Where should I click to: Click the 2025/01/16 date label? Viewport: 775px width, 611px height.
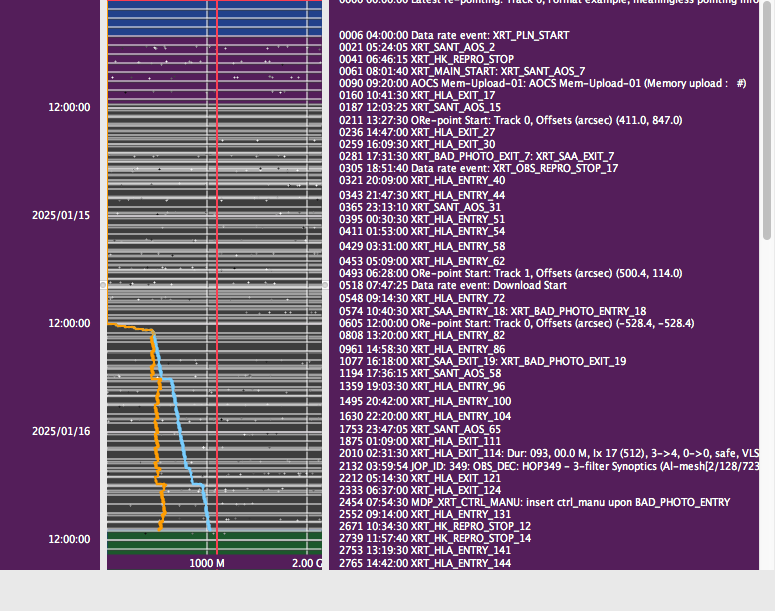[x=61, y=431]
